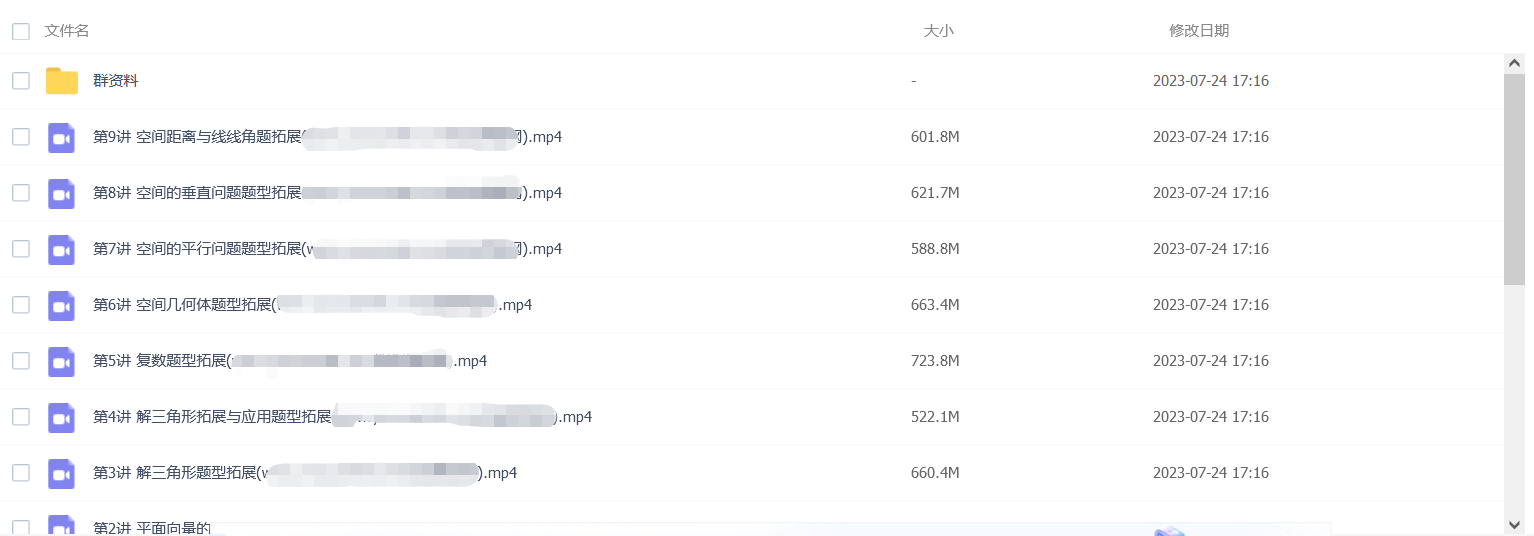The image size is (1534, 536).
Task: Click video icon for 第4讲 file
Action: click(62, 417)
